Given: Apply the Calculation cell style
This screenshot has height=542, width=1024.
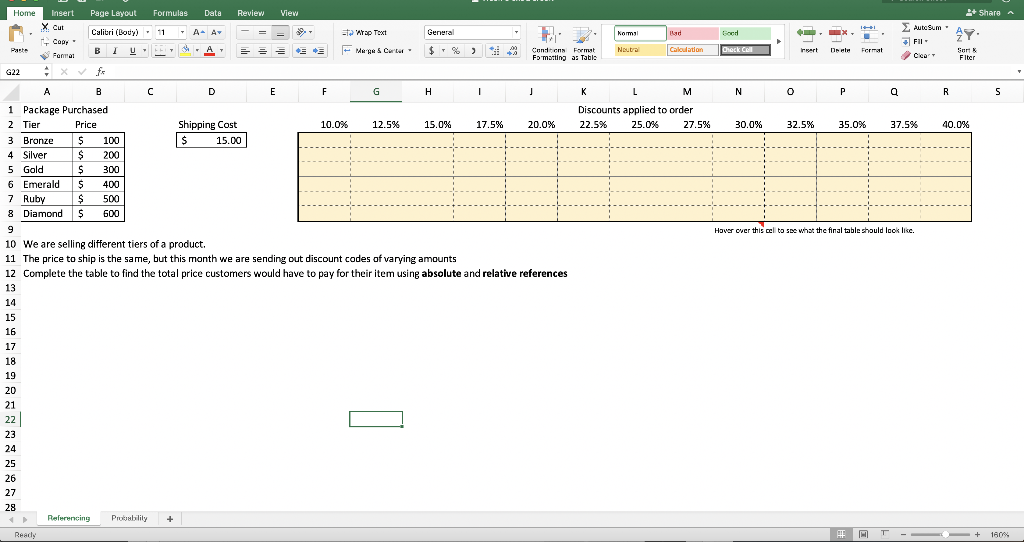Looking at the screenshot, I should (x=692, y=50).
